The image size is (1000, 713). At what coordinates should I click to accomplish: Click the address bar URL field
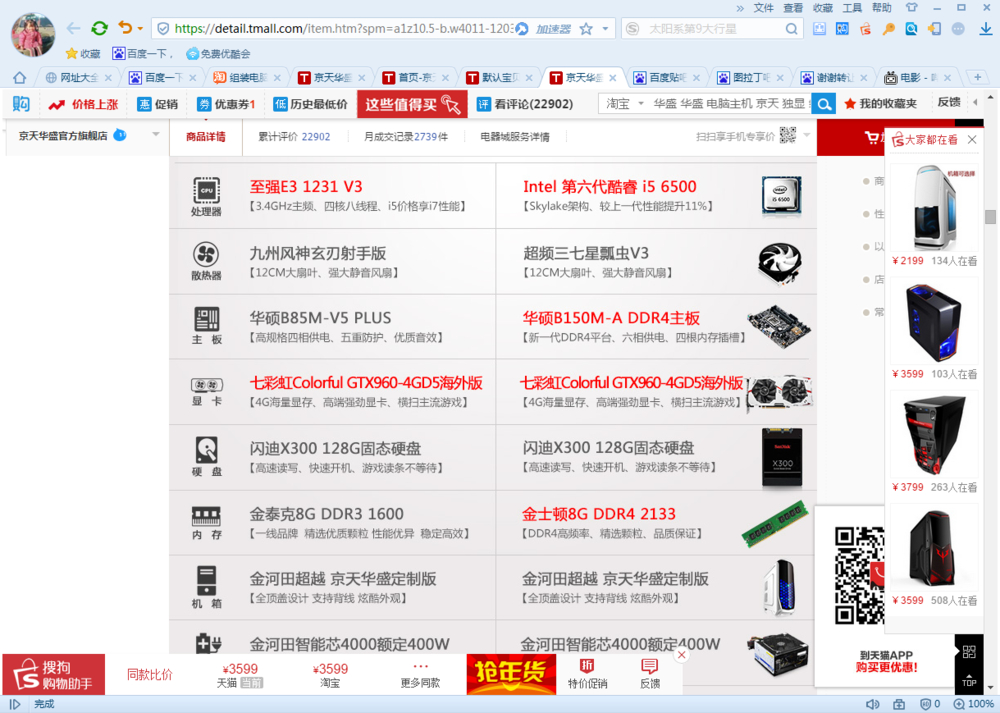(x=343, y=29)
